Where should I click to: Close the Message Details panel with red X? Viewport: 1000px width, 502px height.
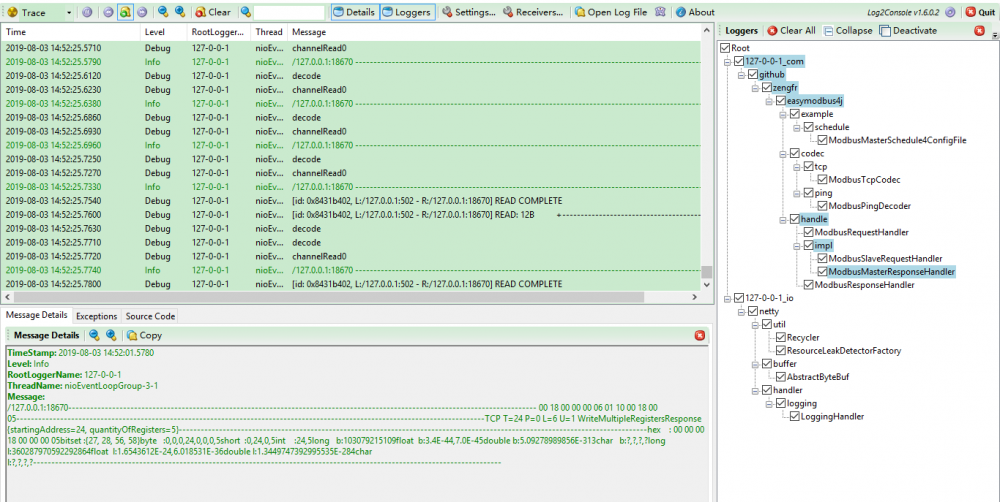[x=700, y=335]
